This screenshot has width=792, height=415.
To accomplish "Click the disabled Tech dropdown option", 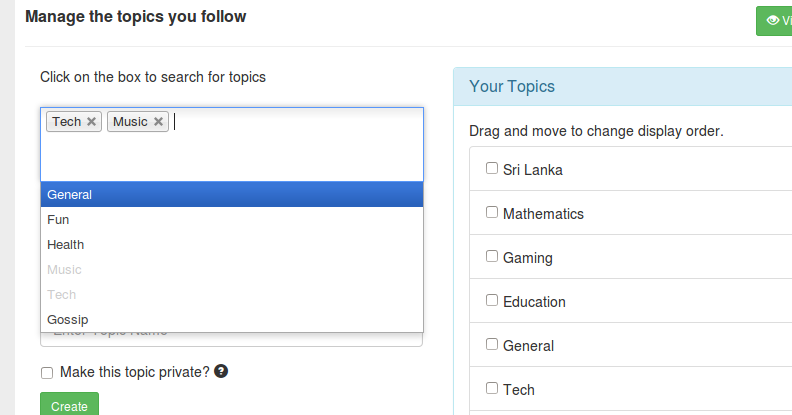I will (x=61, y=295).
